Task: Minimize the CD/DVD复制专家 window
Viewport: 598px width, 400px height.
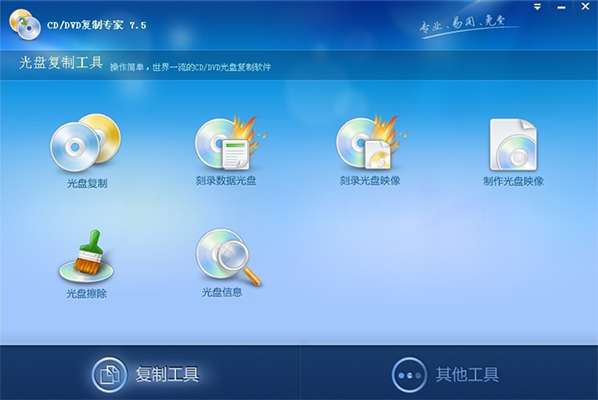Action: click(561, 7)
